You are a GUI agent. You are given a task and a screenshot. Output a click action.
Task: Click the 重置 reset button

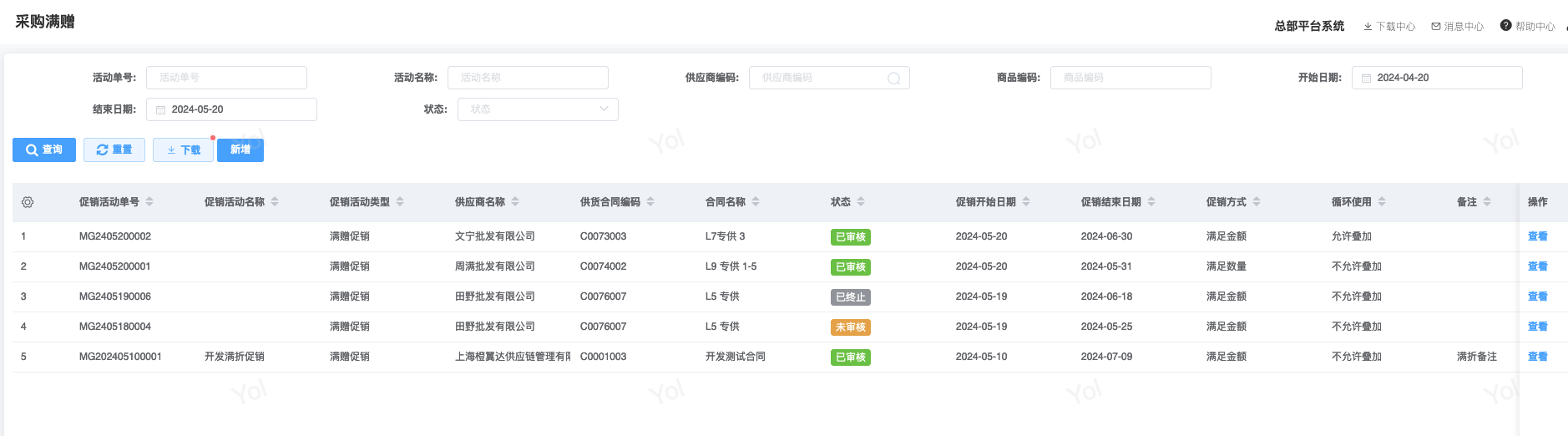[114, 150]
